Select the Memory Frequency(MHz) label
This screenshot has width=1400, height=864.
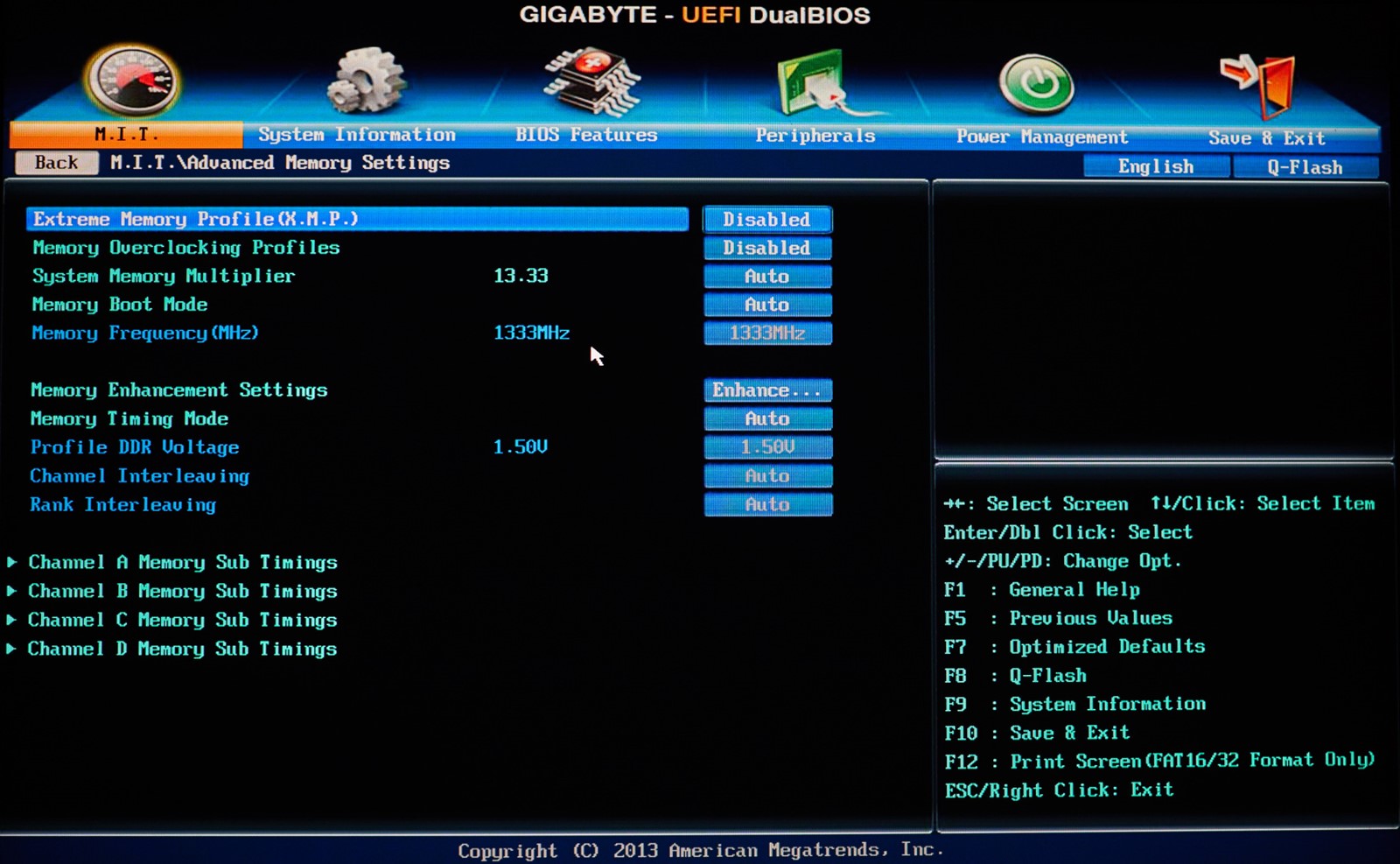pyautogui.click(x=145, y=334)
